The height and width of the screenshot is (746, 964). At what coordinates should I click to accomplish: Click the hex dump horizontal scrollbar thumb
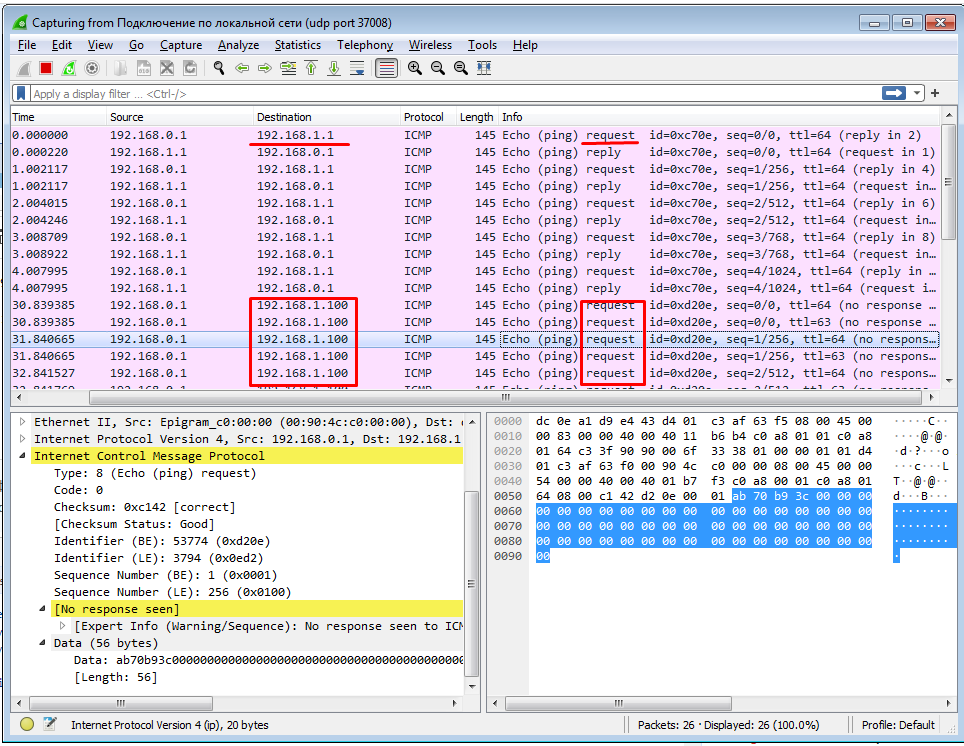point(618,703)
